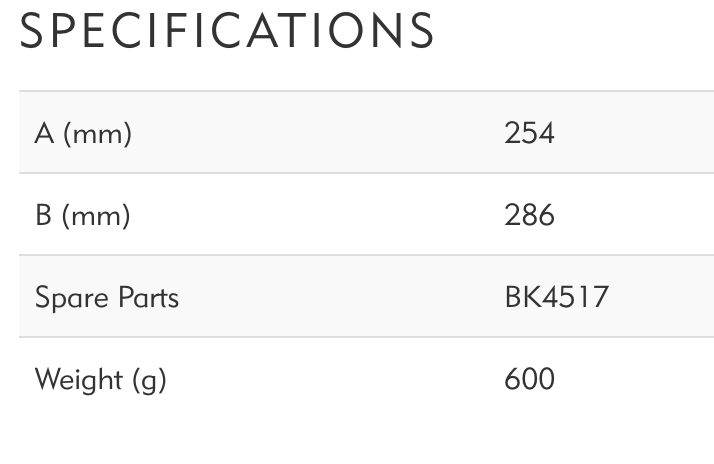Click empty space between A (mm) and 254

coord(320,133)
